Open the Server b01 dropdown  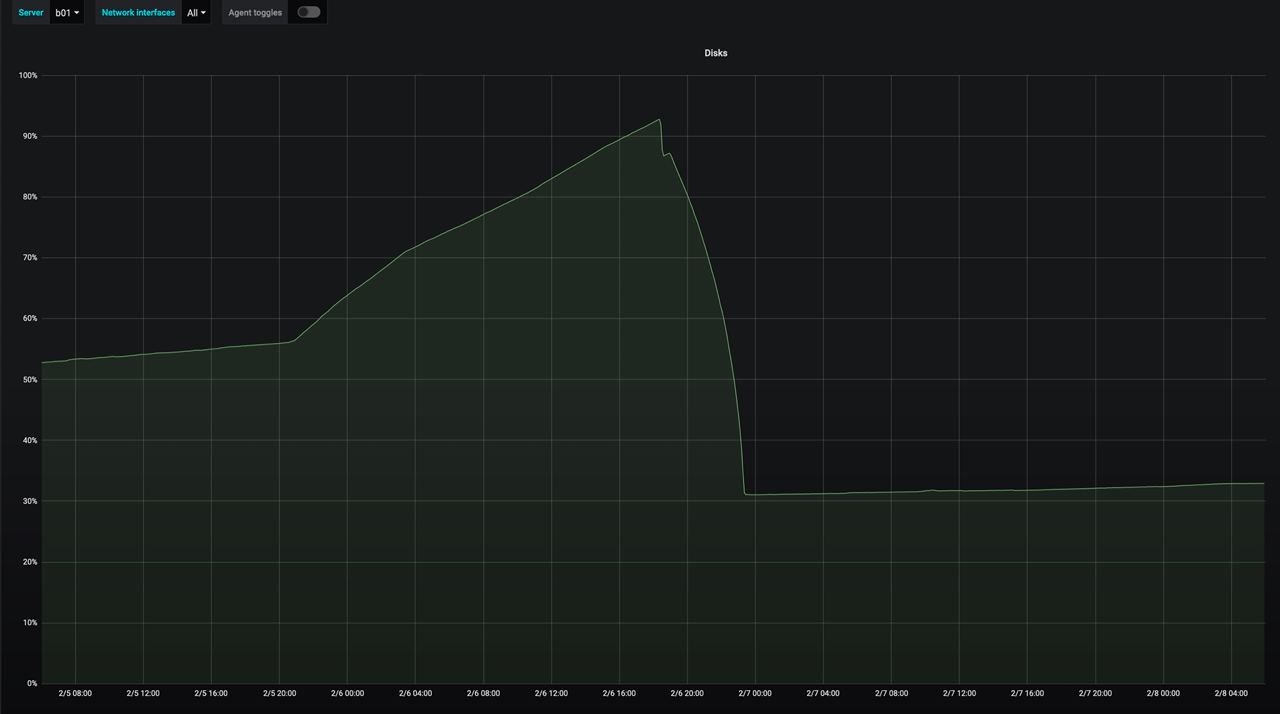coord(67,13)
